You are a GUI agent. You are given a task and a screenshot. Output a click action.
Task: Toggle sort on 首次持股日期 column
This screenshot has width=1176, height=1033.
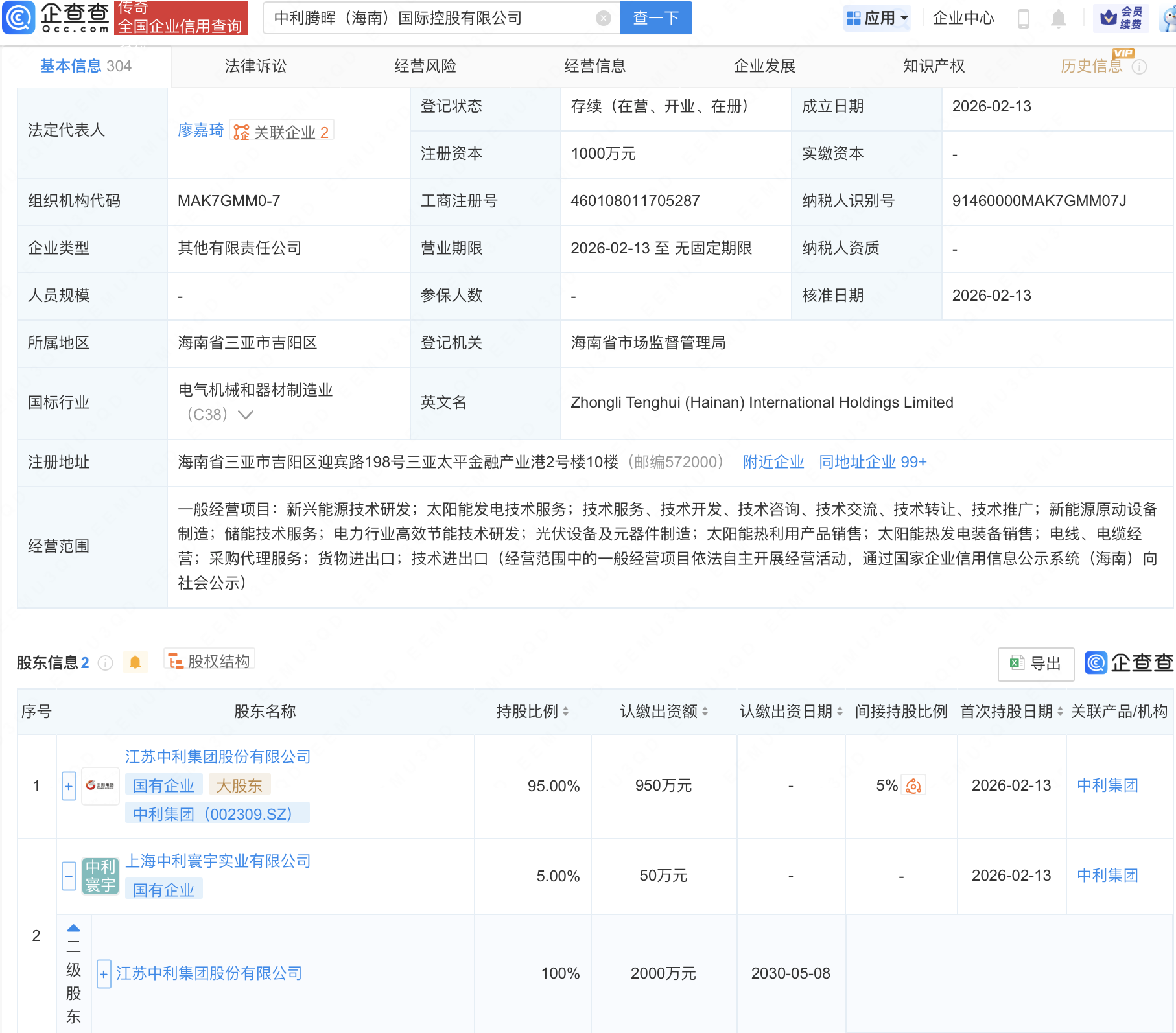pos(1059,711)
